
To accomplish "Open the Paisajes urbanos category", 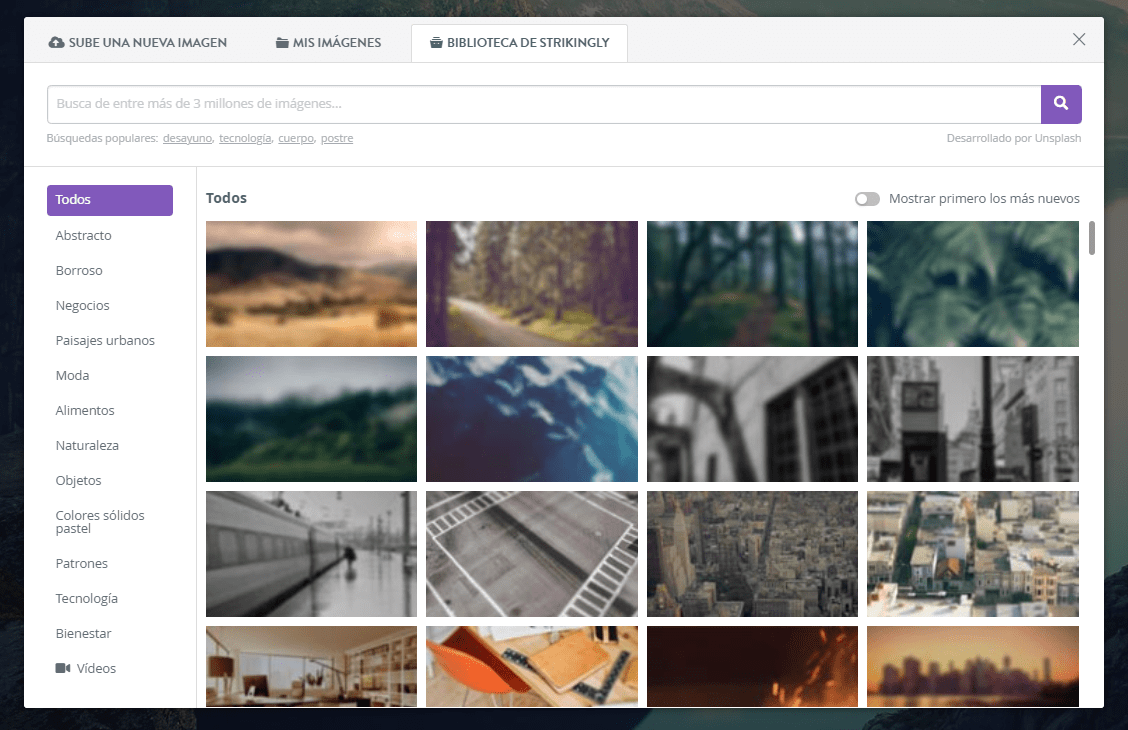I will point(105,340).
